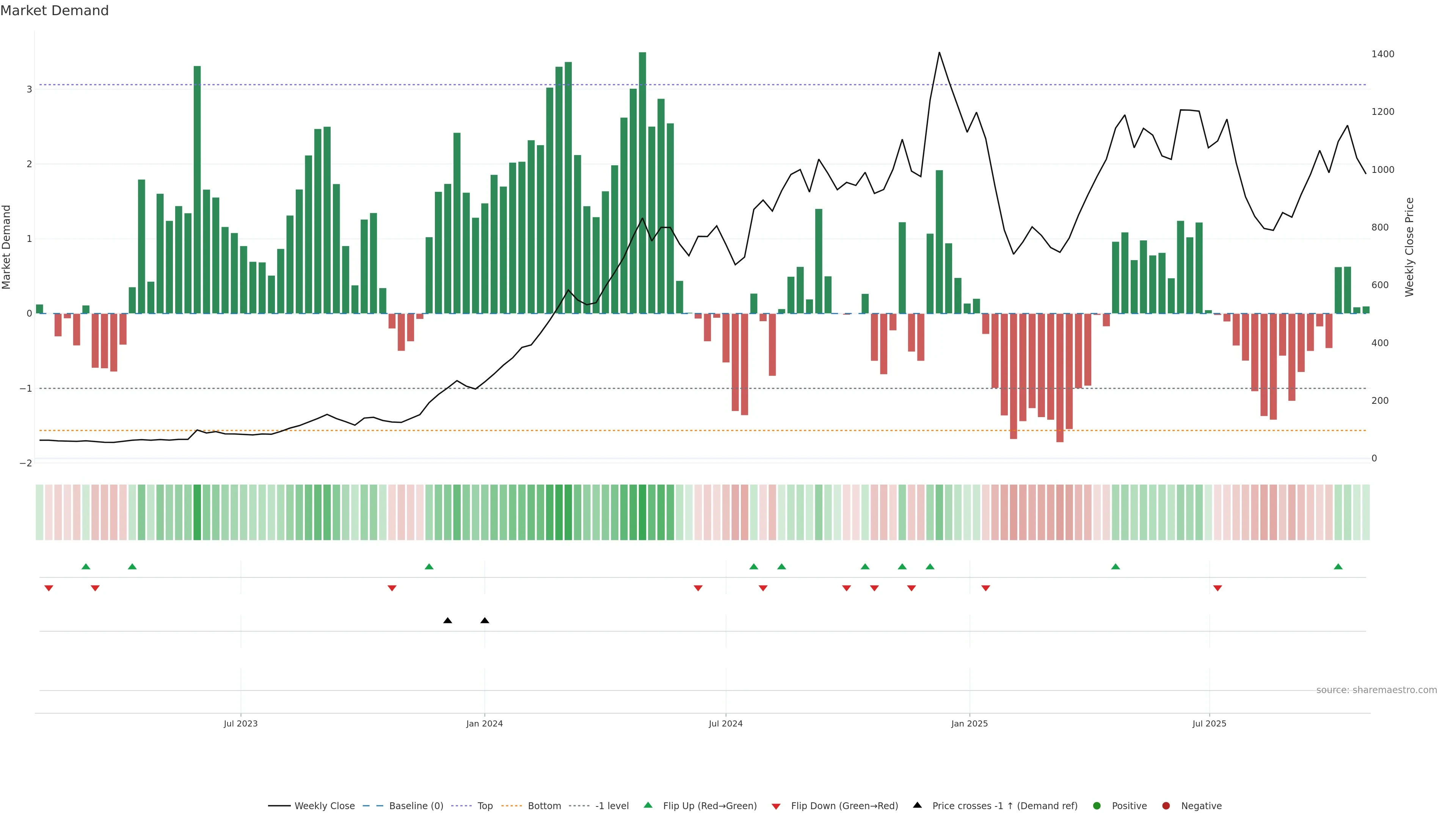
Task: Click the green Positive legend dot
Action: (1097, 806)
